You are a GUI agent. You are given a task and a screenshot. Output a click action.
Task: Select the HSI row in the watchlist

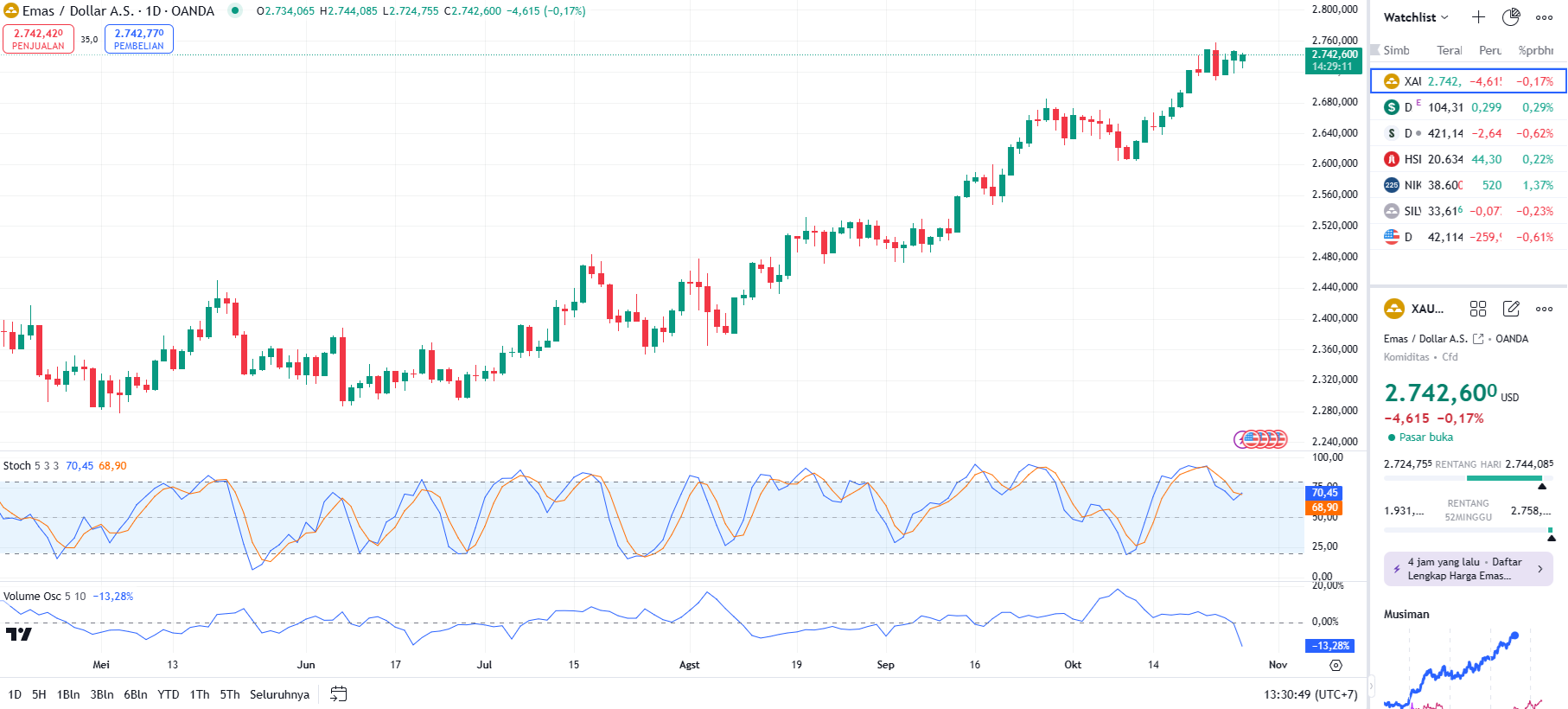coord(1468,159)
